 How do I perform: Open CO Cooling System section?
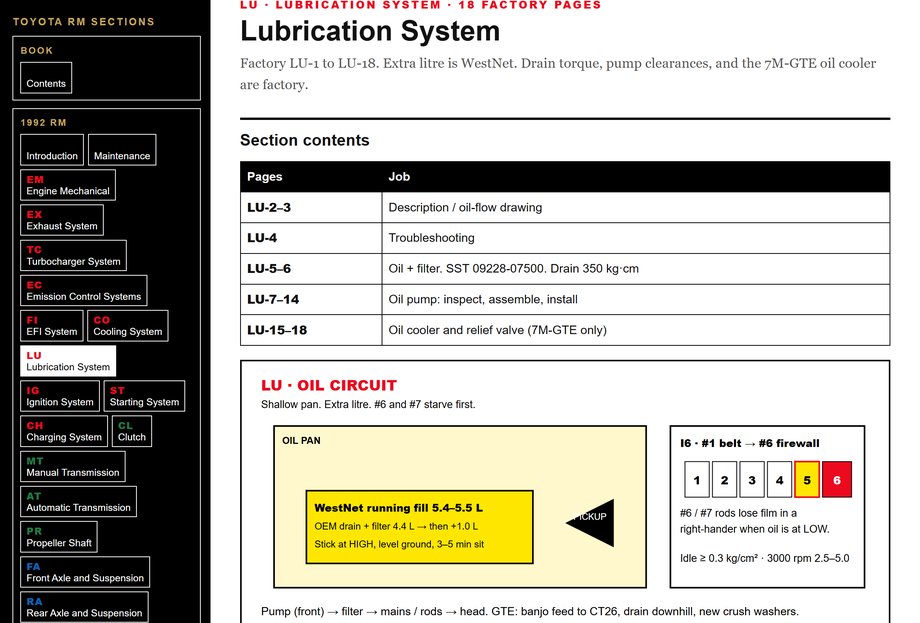[128, 326]
